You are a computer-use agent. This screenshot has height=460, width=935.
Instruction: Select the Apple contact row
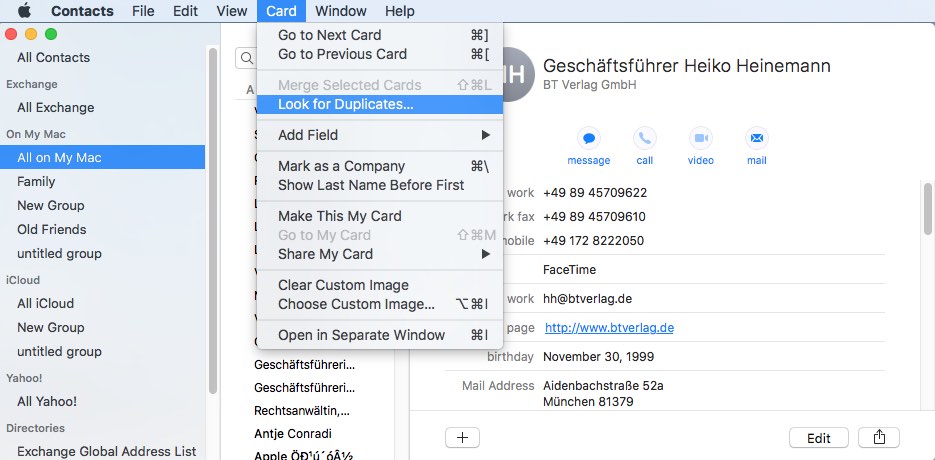coord(304,455)
